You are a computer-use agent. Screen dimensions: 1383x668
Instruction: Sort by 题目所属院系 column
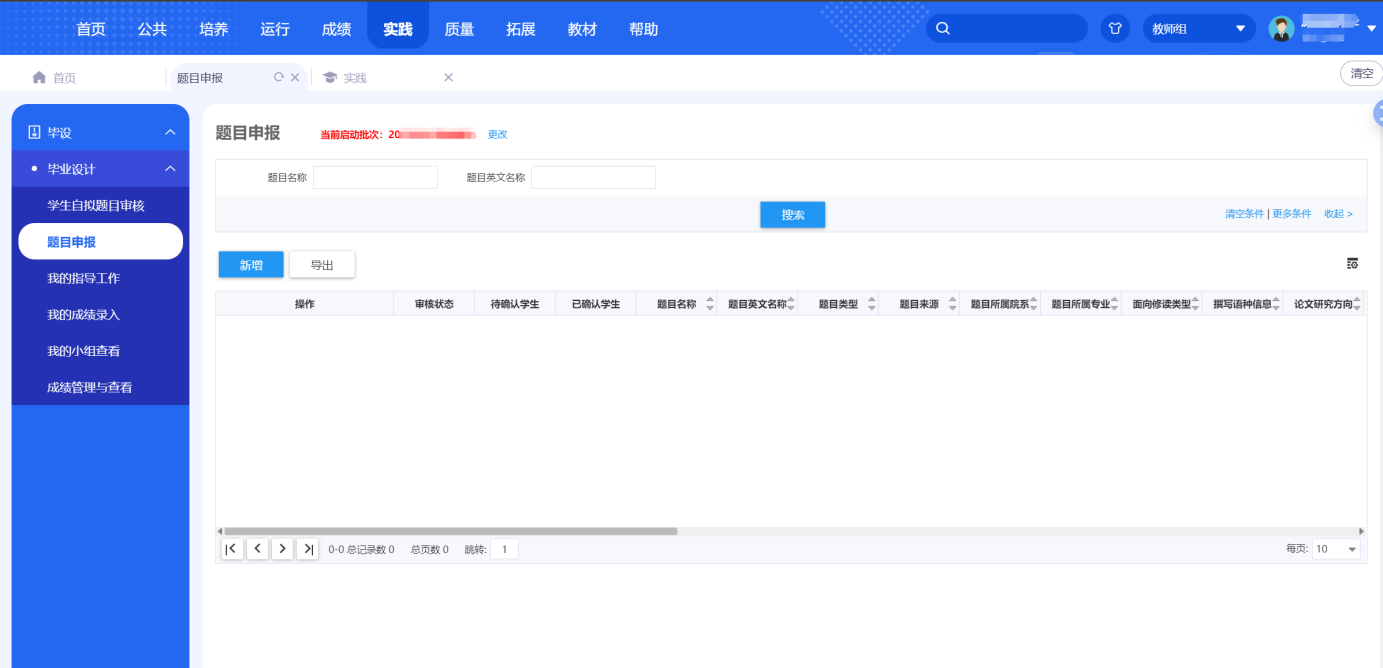point(1034,304)
